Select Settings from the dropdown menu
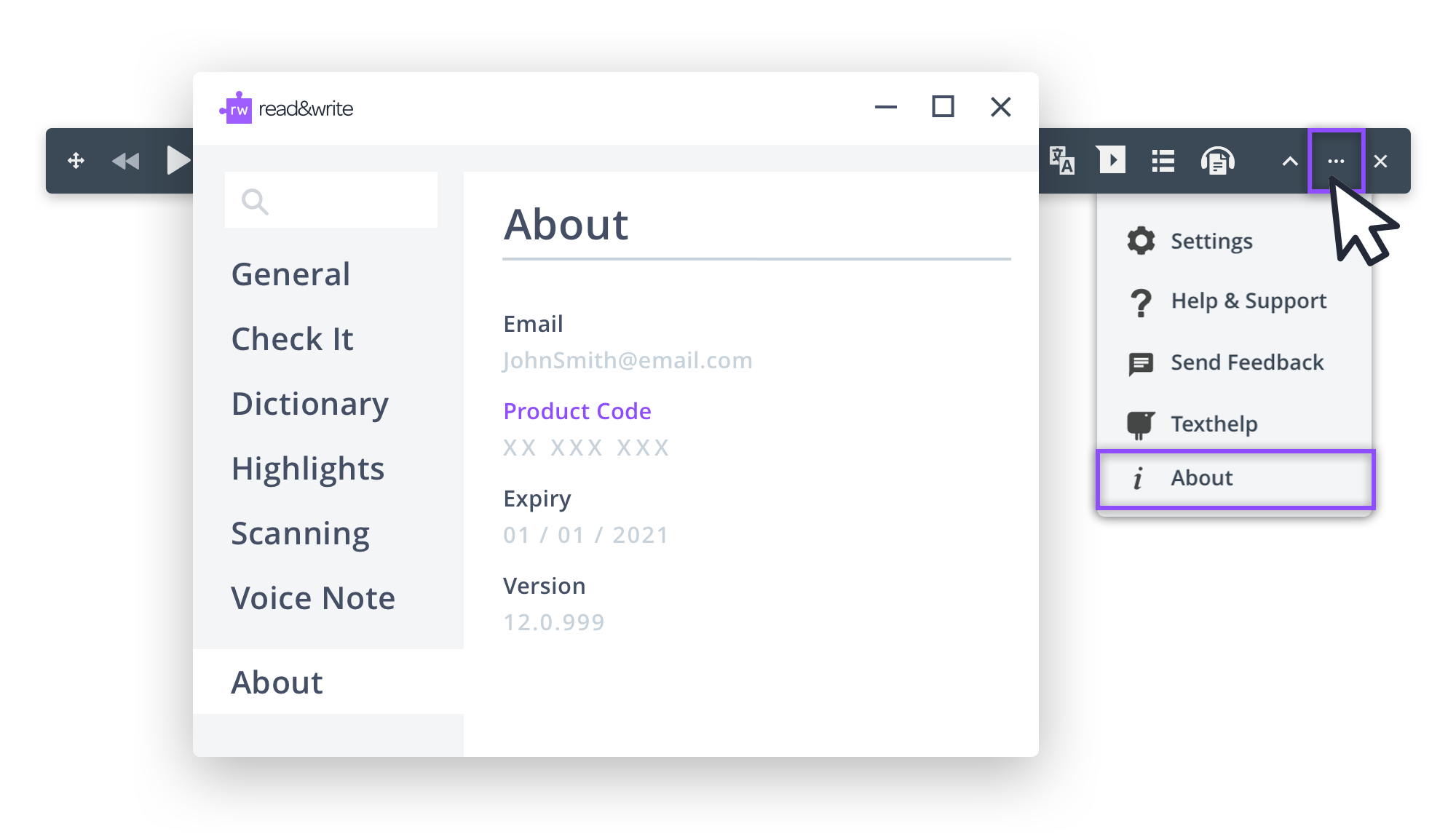Image resolution: width=1456 pixels, height=834 pixels. [x=1211, y=241]
